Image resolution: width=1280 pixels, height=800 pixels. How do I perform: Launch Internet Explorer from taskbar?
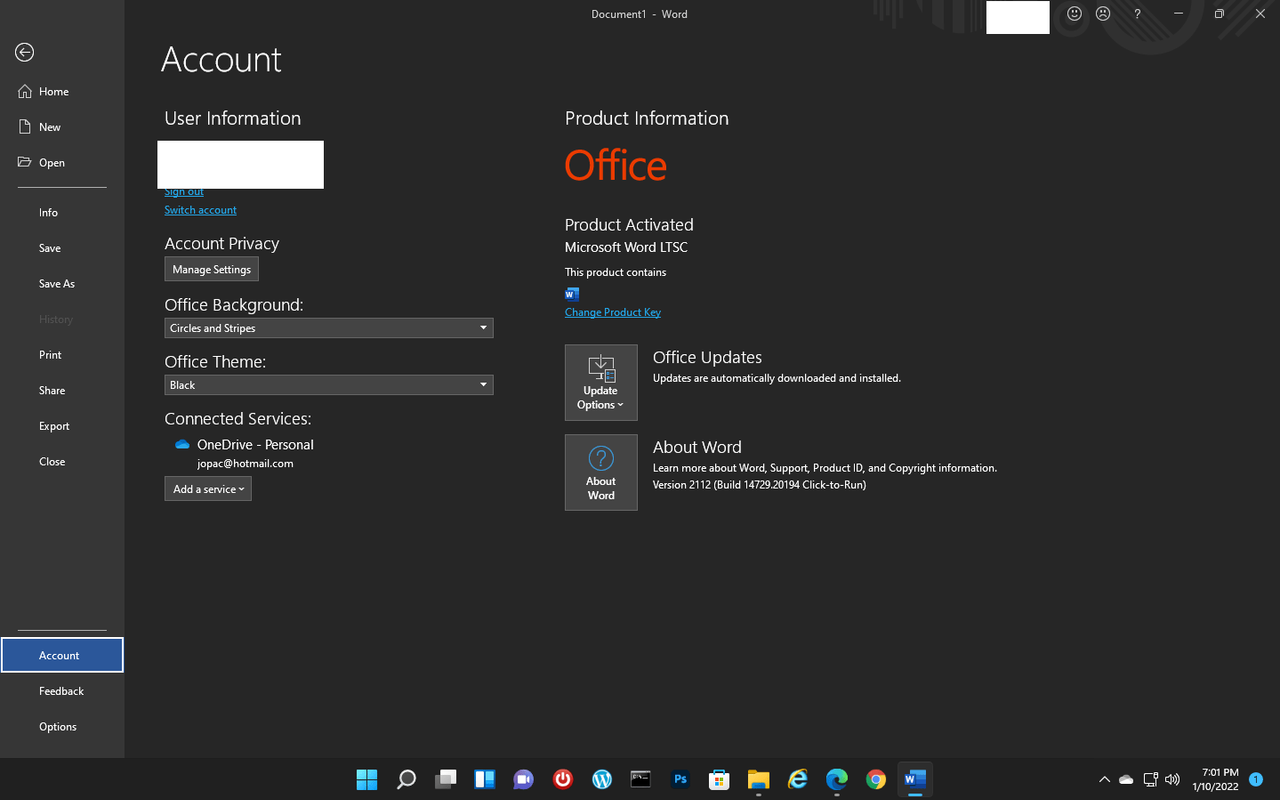click(x=797, y=779)
